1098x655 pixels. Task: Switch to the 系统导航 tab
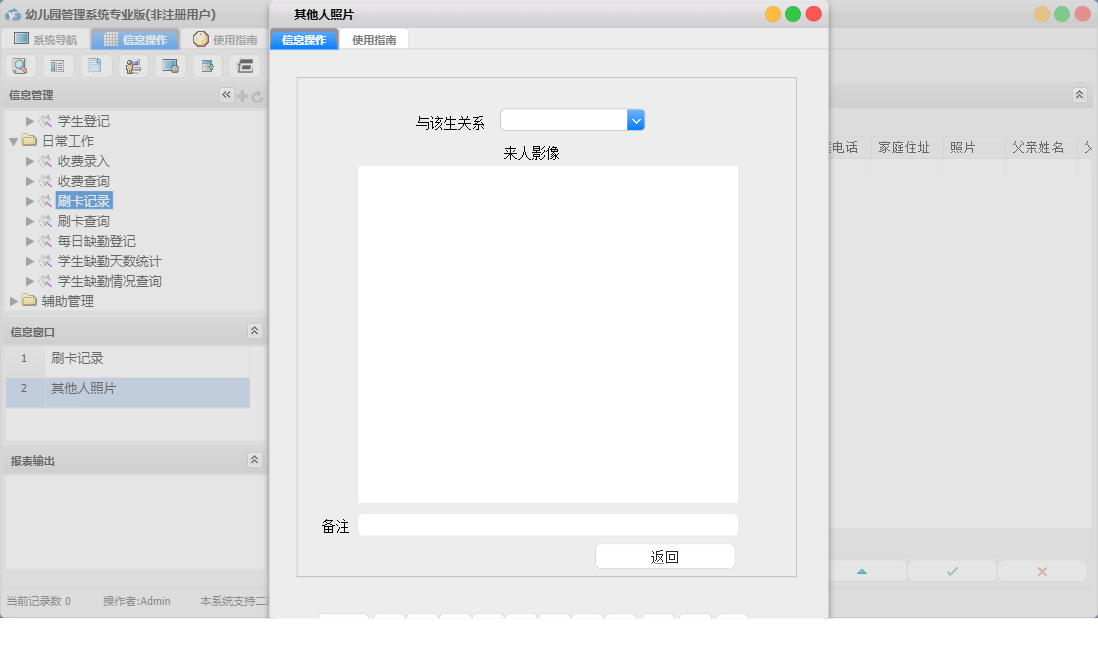55,41
